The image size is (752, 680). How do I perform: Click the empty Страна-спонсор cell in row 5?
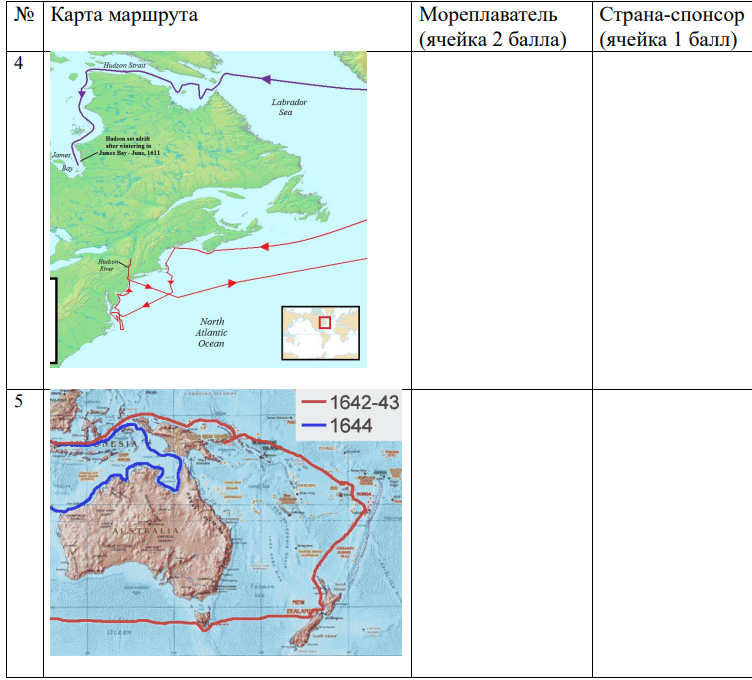coord(671,530)
